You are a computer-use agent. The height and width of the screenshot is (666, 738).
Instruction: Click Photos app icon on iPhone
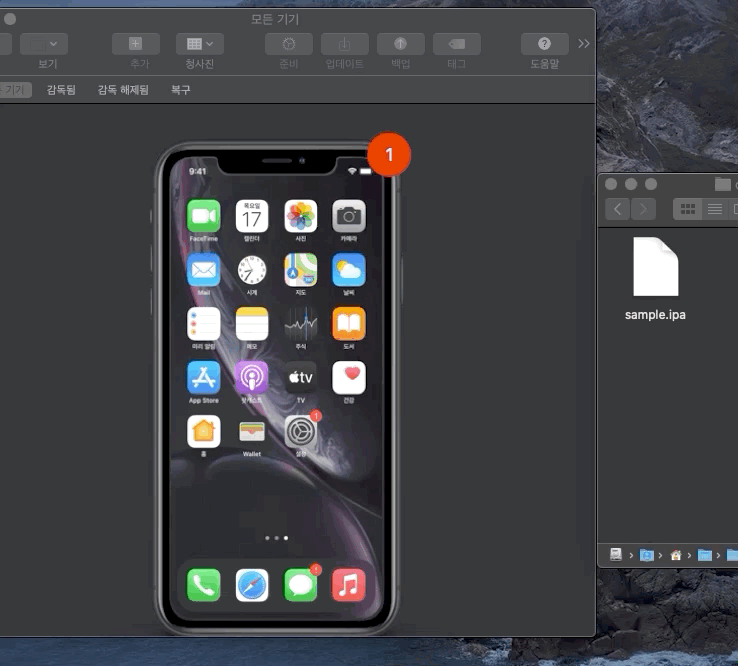pyautogui.click(x=301, y=216)
